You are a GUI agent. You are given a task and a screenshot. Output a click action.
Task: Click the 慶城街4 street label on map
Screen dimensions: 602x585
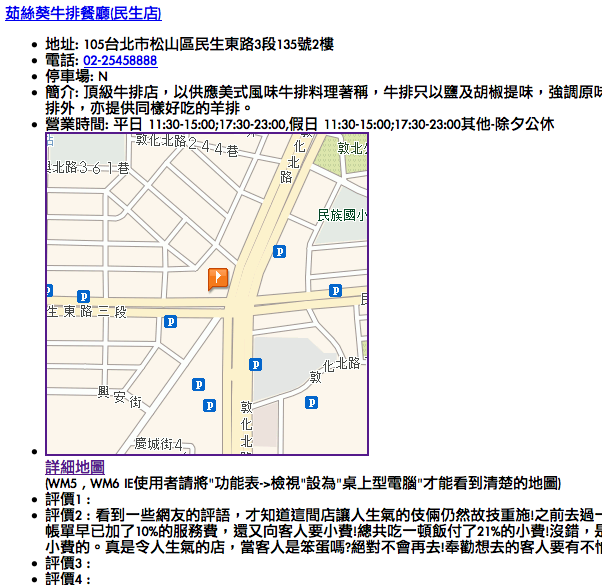158,444
